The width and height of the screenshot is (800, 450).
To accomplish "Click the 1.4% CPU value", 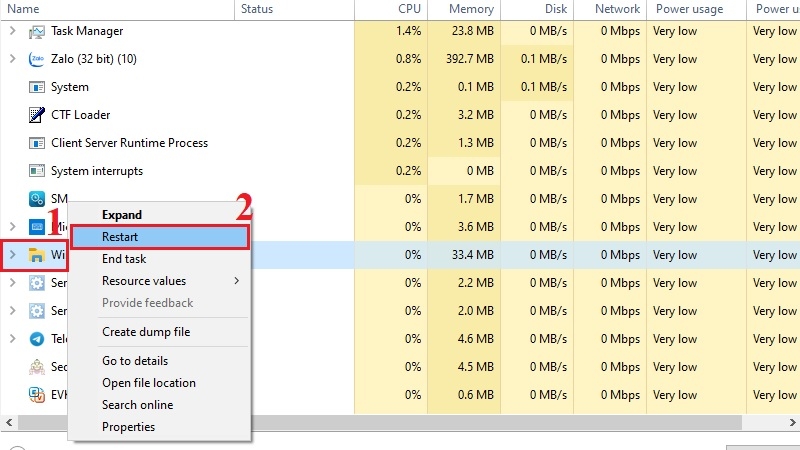I will (408, 31).
